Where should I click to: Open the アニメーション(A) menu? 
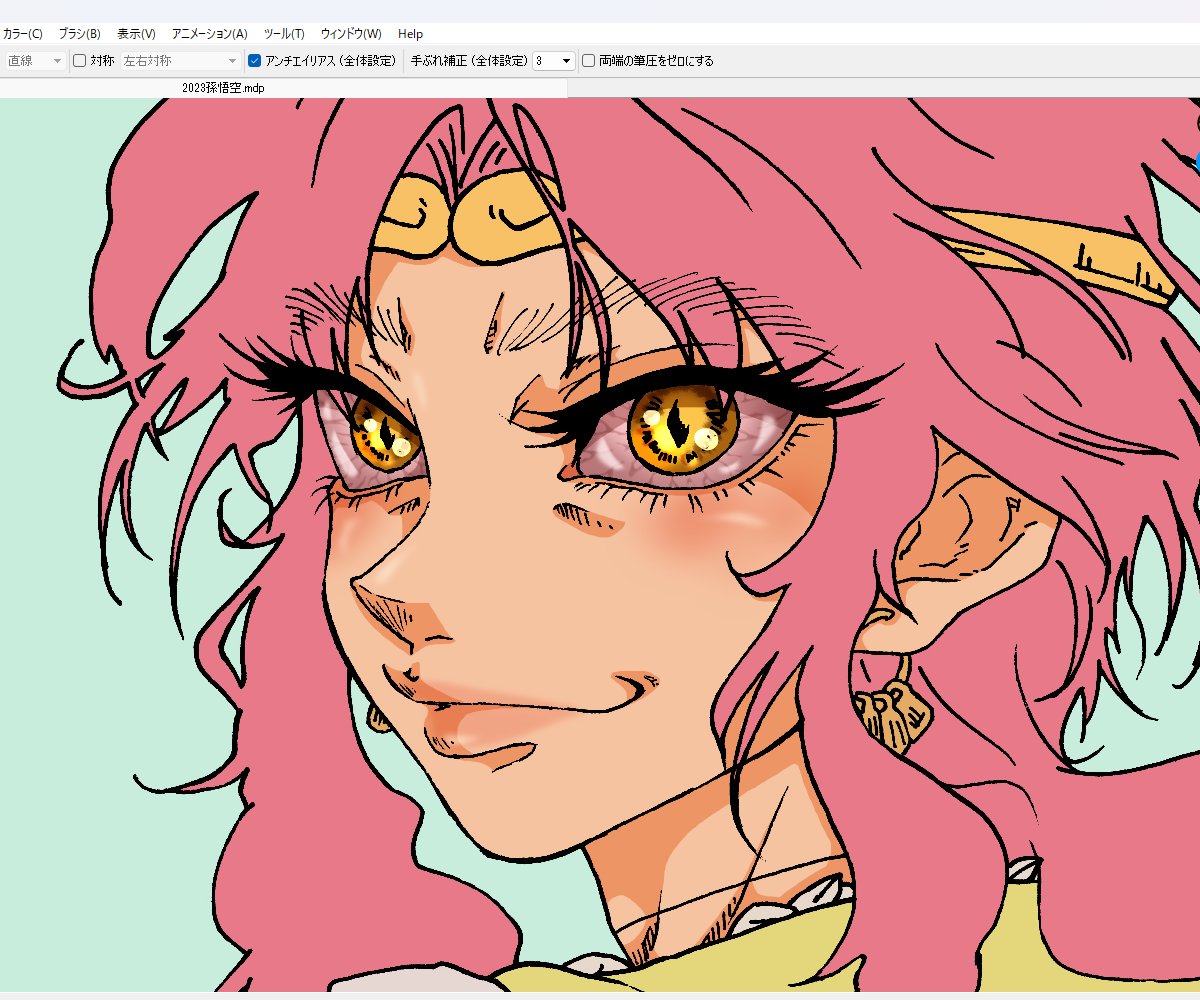point(209,34)
